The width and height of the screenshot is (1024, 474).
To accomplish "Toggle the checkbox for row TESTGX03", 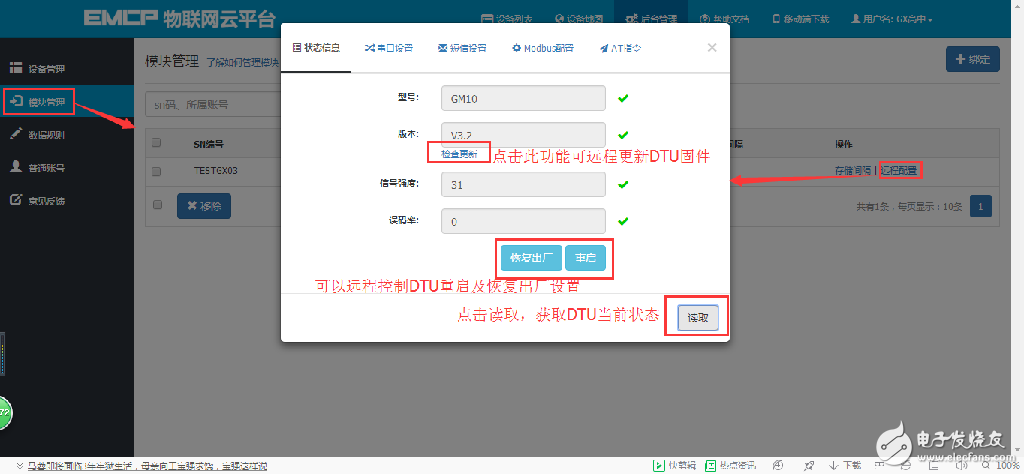I will (x=157, y=171).
